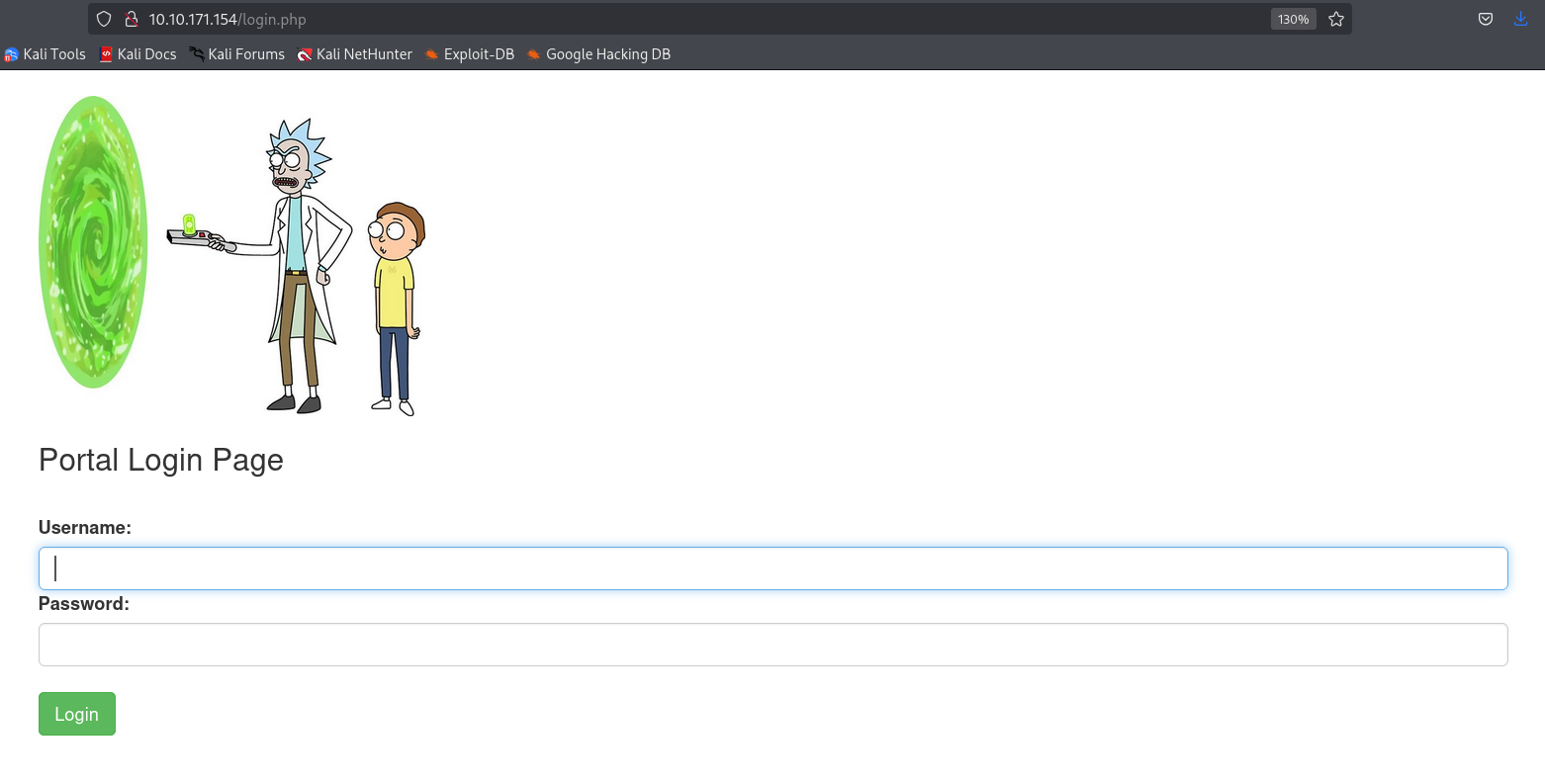Click inside the URL address bar
1545x784 pixels.
[x=593, y=19]
